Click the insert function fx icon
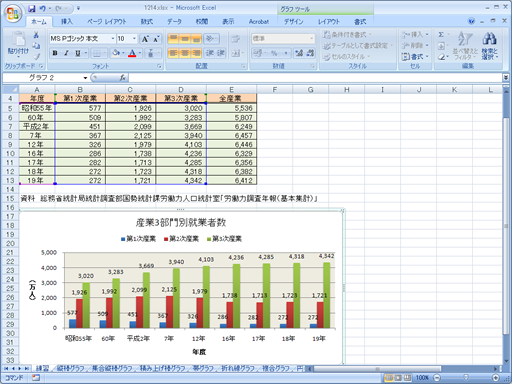512x384 pixels. tap(123, 78)
